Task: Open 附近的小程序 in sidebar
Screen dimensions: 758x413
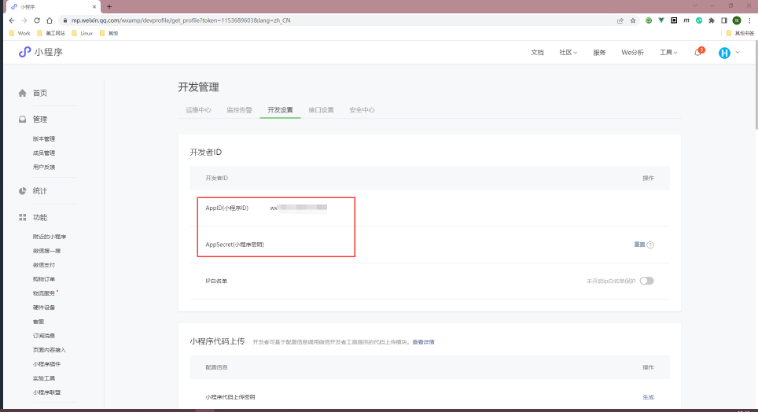Action: tap(49, 237)
